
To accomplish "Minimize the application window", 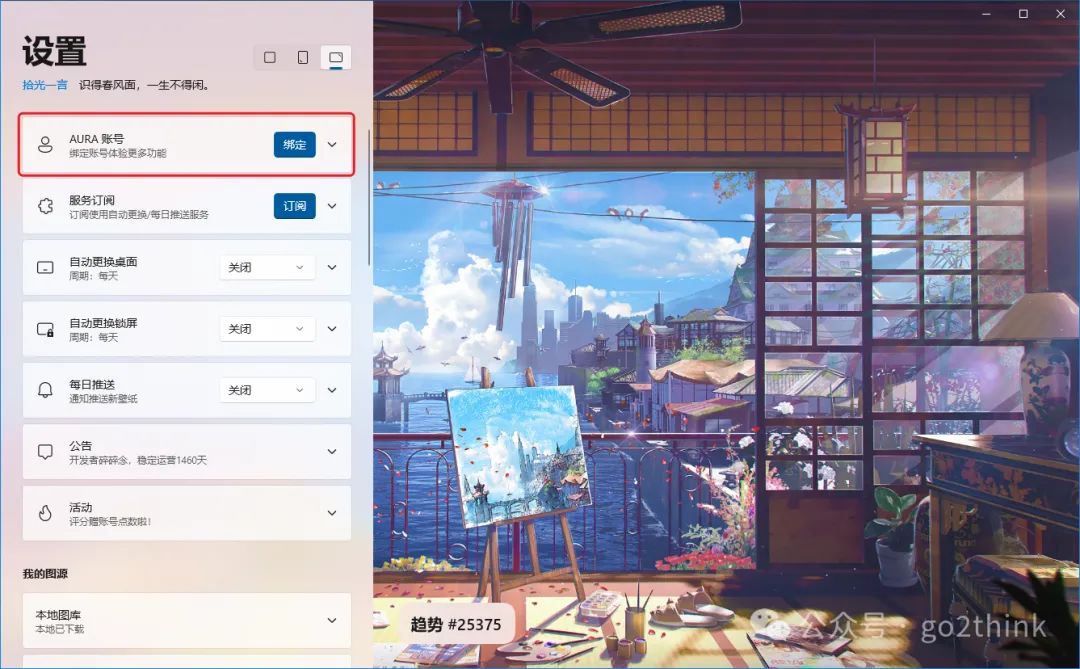I will coord(986,14).
